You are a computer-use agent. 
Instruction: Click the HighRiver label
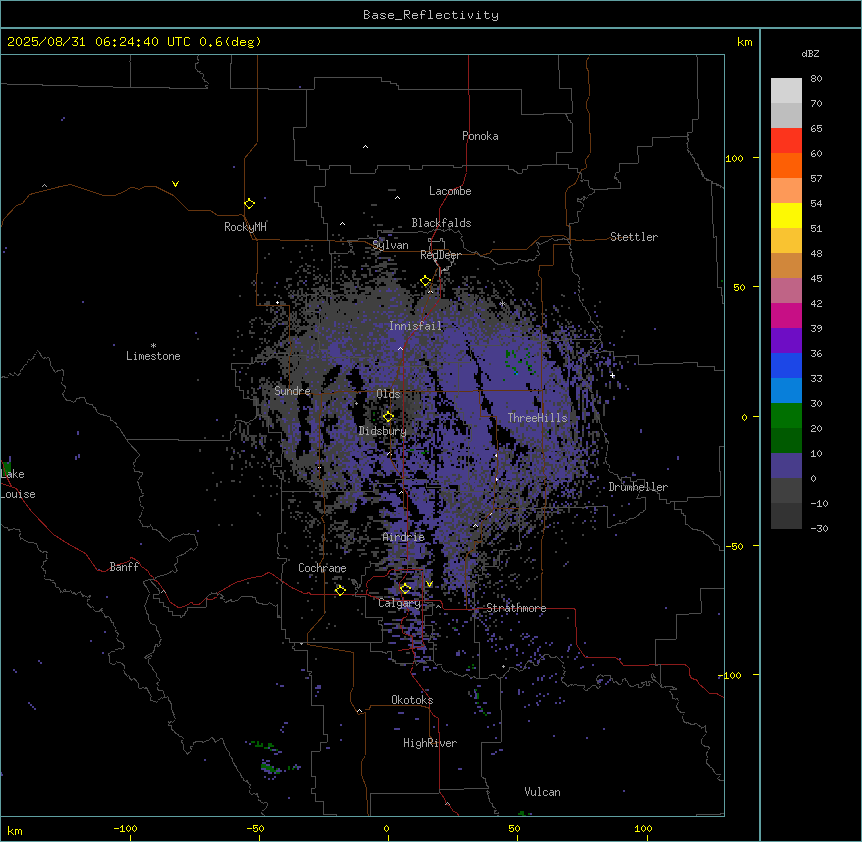click(430, 743)
